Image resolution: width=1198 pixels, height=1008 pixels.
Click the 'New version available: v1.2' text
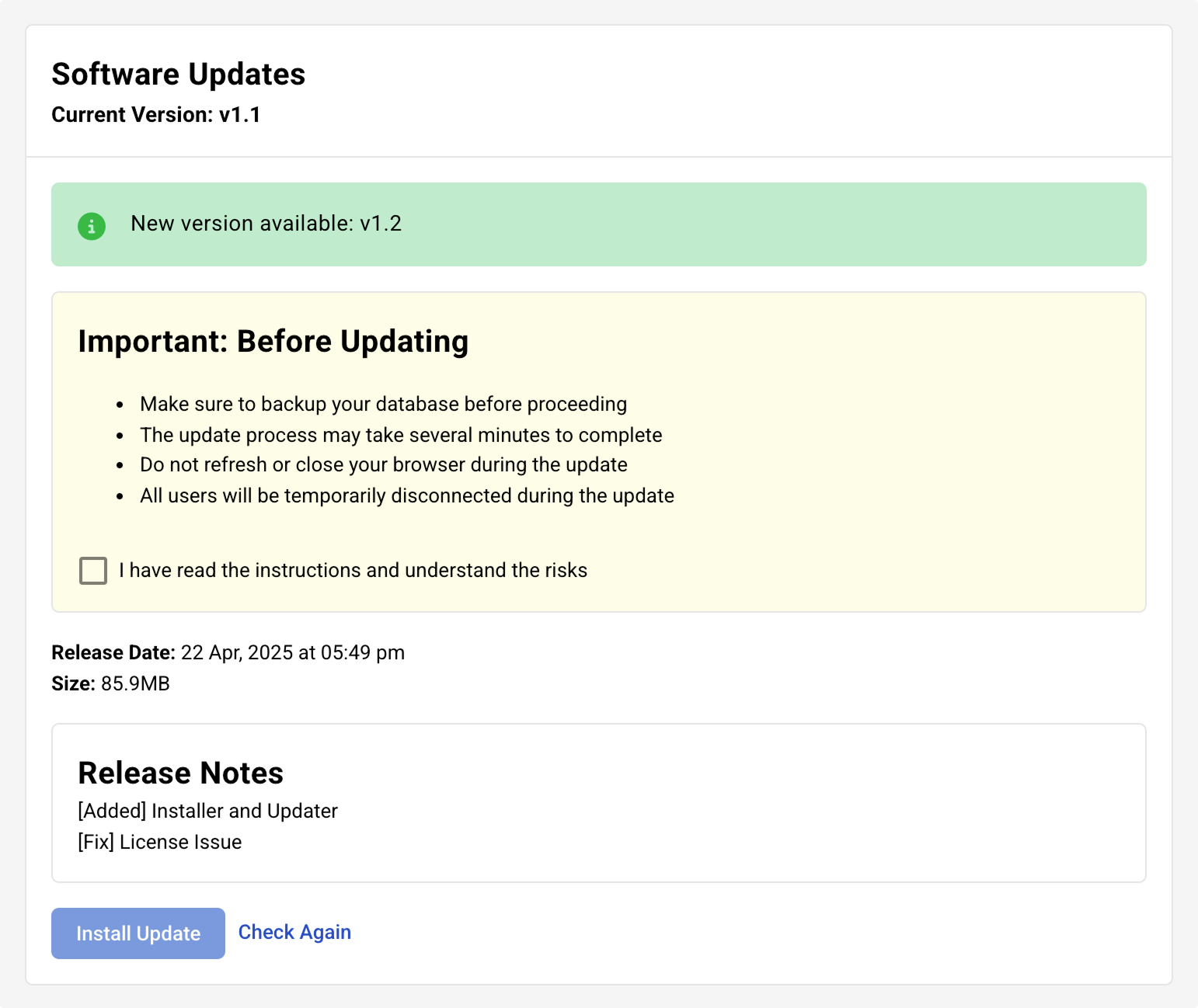pos(266,224)
